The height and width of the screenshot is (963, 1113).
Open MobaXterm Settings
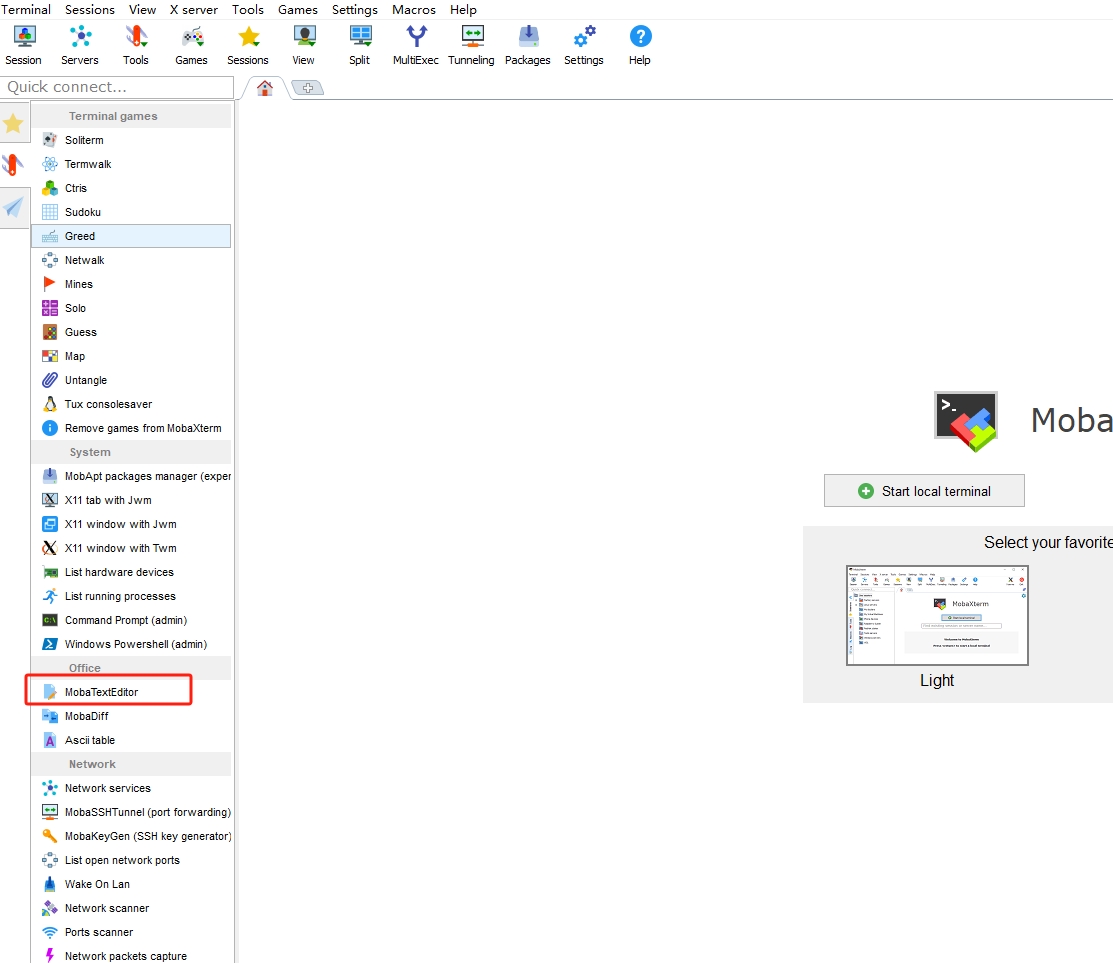pyautogui.click(x=584, y=44)
